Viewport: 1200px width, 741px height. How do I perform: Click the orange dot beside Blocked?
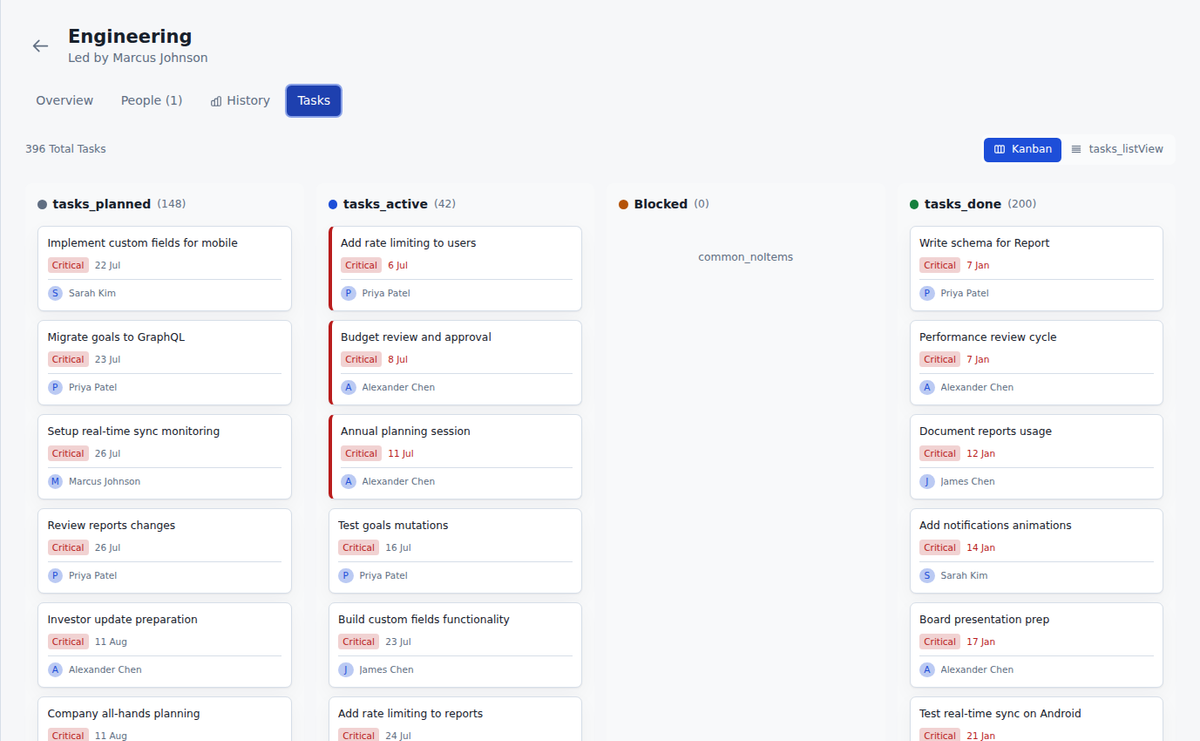tap(623, 204)
